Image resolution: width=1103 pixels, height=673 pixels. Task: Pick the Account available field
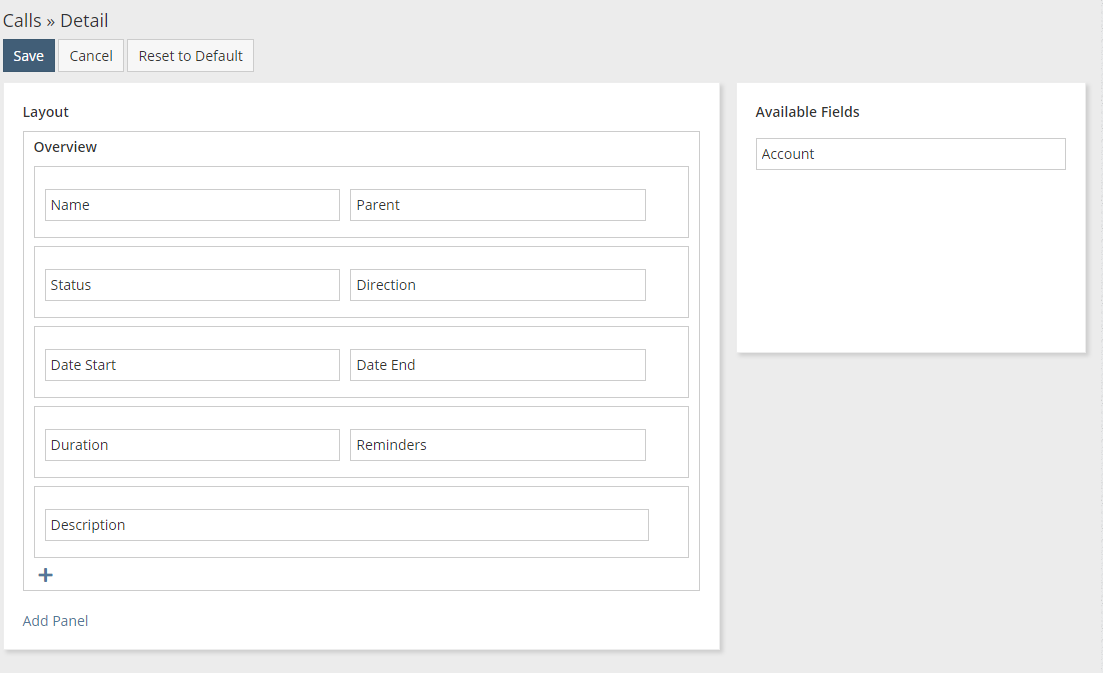[x=910, y=154]
